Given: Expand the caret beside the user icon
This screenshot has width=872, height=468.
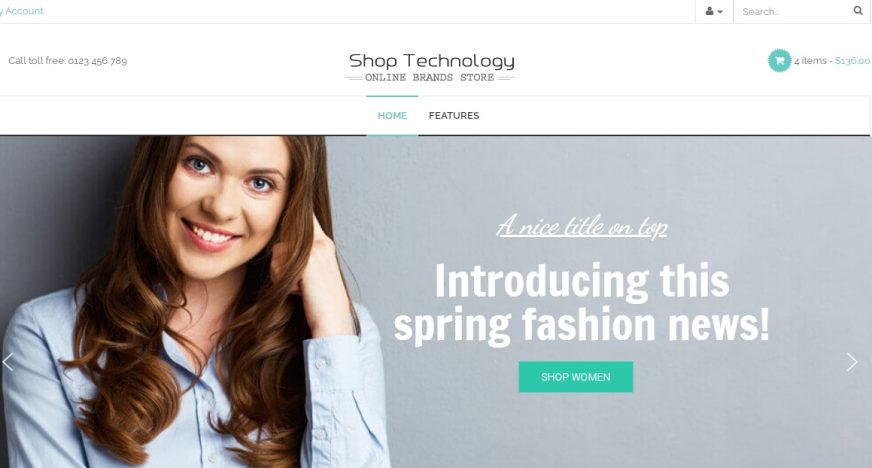Looking at the screenshot, I should [x=720, y=12].
